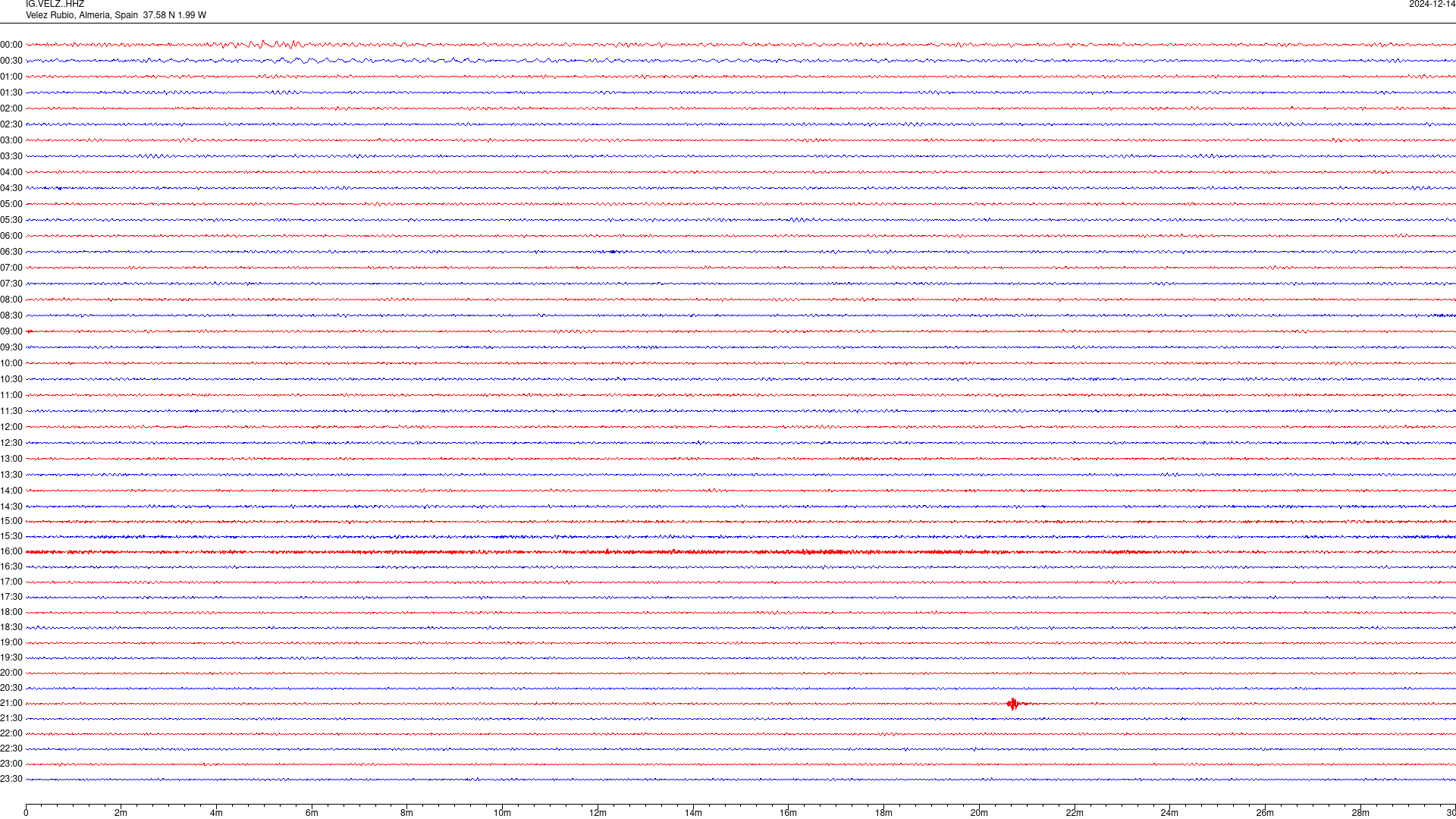
Task: Click the 12:00 row time label
Action: 11,427
